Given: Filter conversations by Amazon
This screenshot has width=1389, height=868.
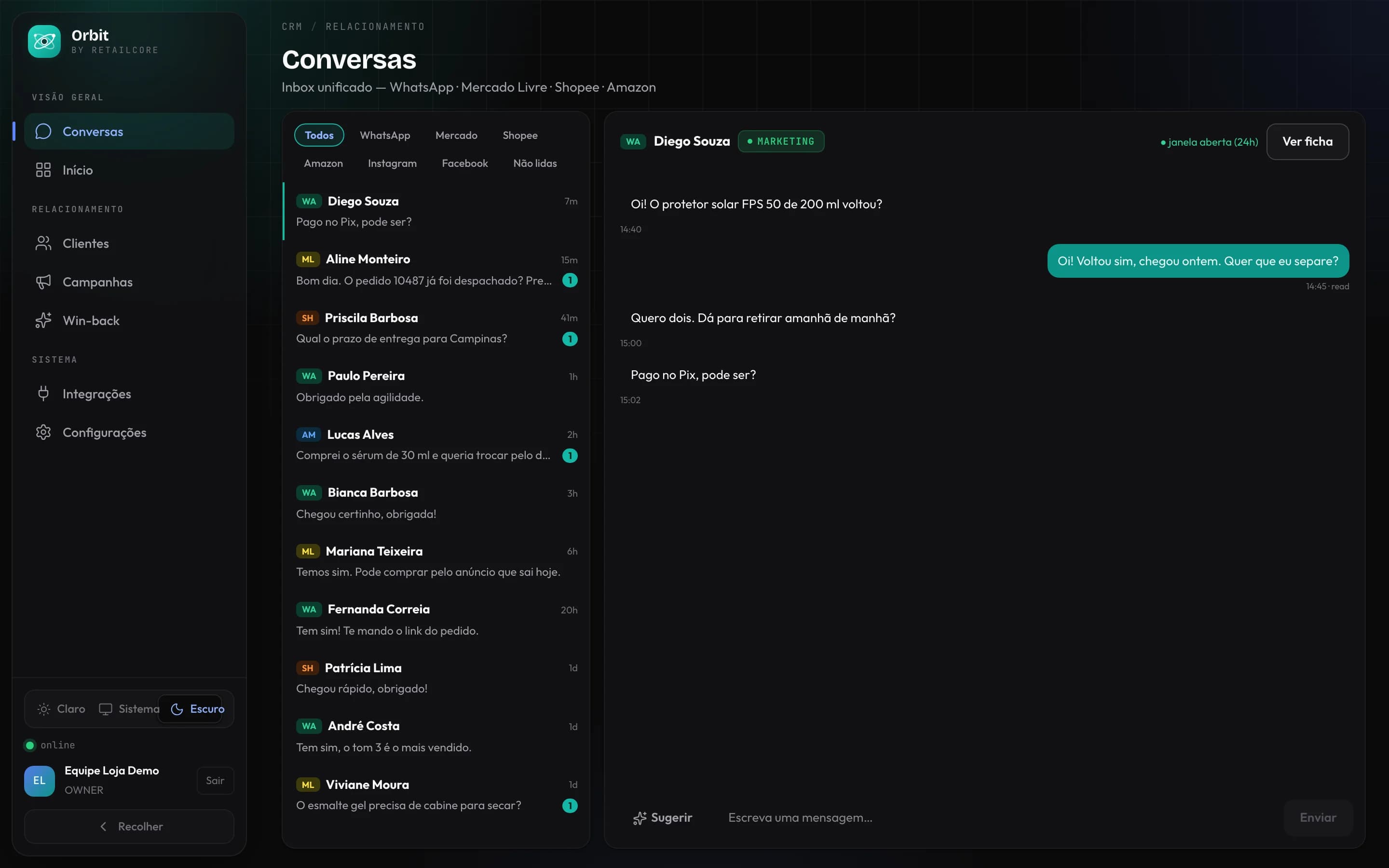Looking at the screenshot, I should [x=323, y=163].
